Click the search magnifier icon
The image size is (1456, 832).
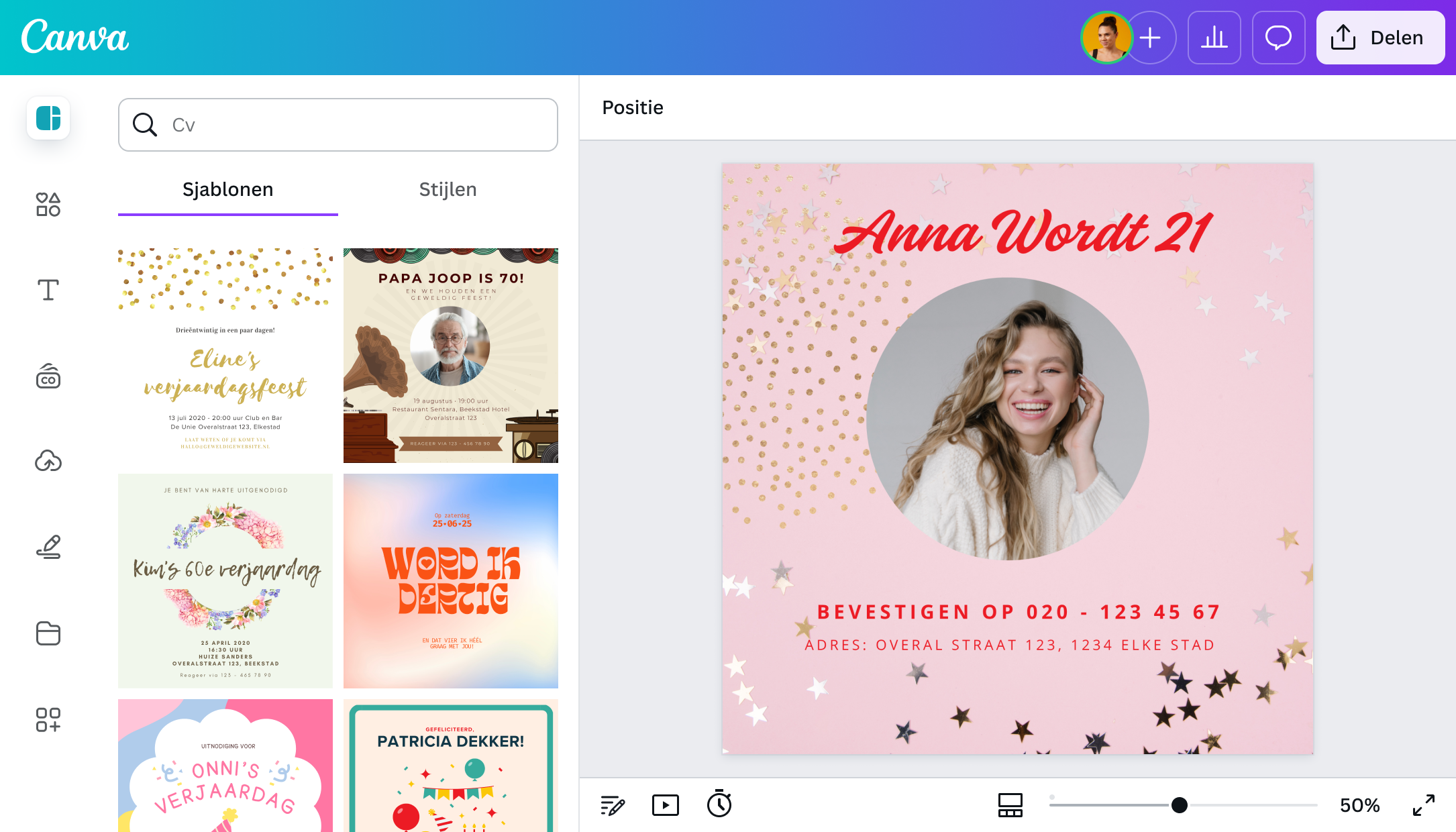click(145, 125)
